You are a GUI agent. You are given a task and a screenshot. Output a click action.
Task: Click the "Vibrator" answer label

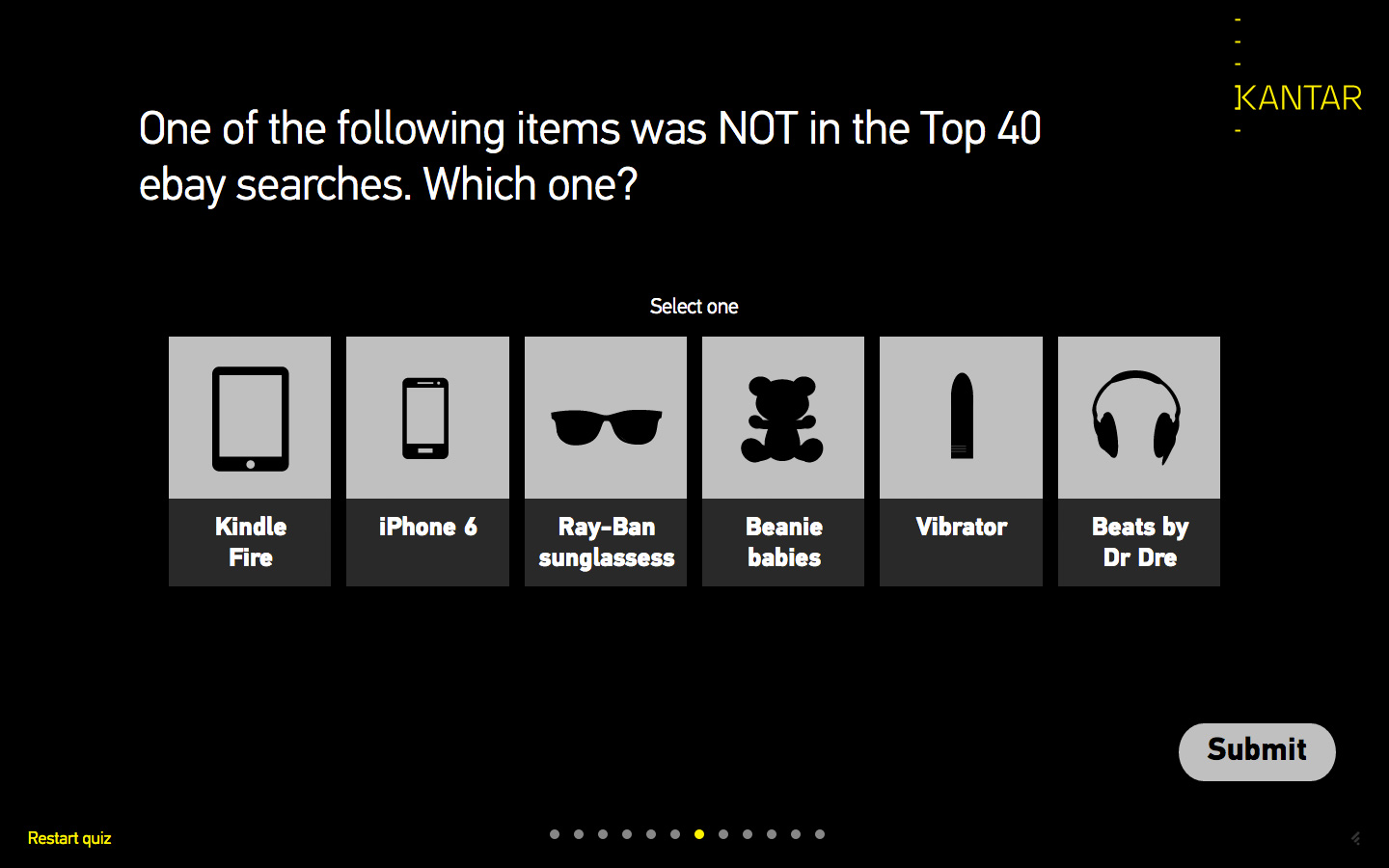(961, 527)
